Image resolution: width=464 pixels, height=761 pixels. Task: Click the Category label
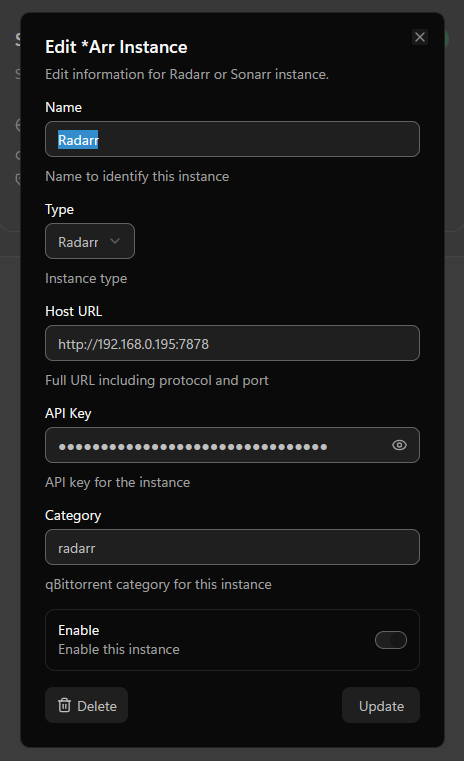coord(73,515)
